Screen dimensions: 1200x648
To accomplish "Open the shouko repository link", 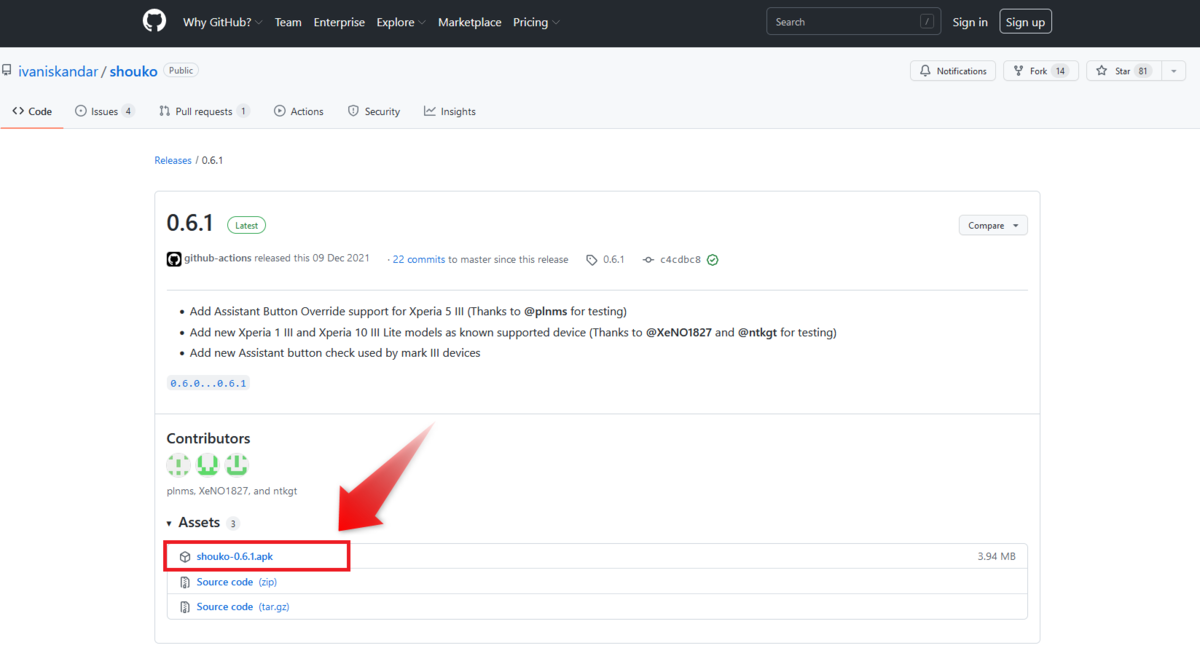I will click(x=134, y=71).
